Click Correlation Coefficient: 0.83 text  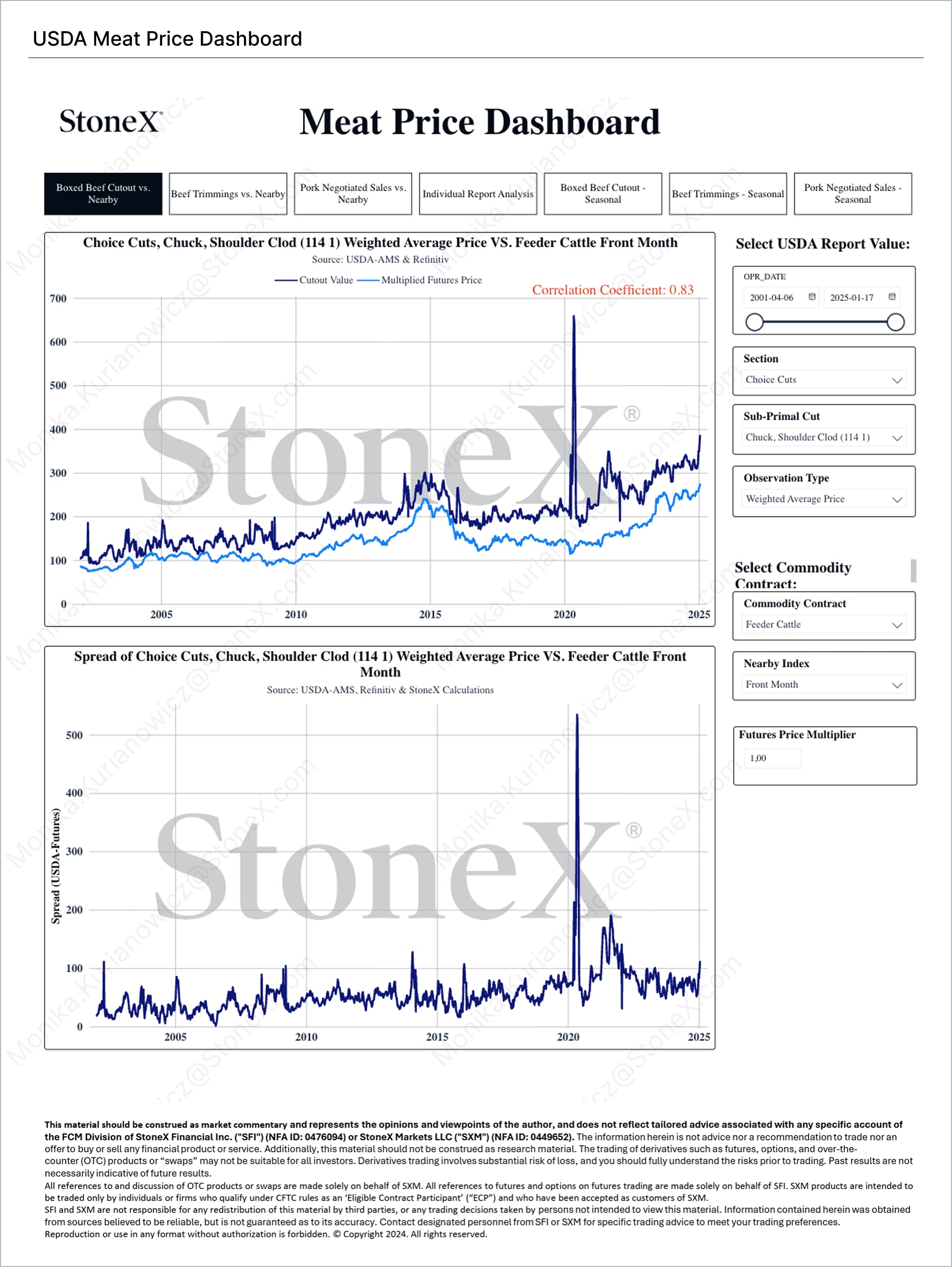point(612,290)
